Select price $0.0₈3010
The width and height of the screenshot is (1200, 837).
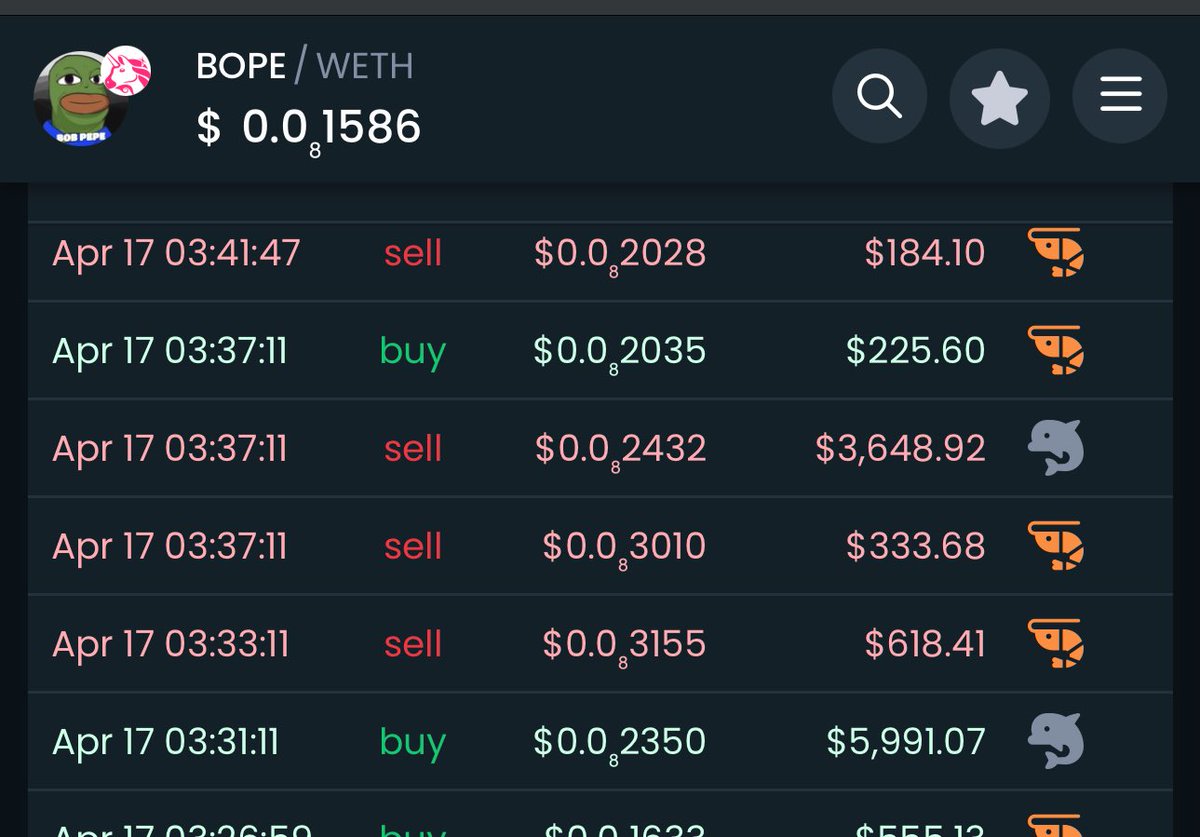click(x=624, y=549)
